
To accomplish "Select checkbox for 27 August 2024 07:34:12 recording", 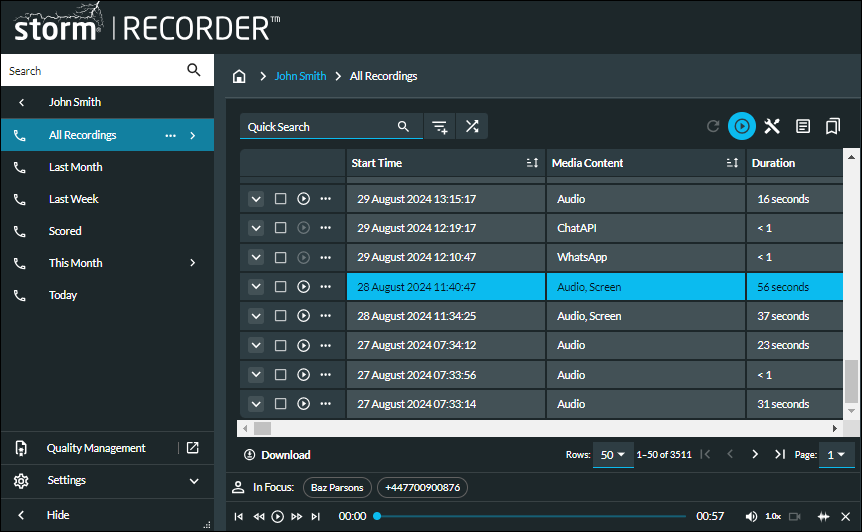I will point(281,345).
